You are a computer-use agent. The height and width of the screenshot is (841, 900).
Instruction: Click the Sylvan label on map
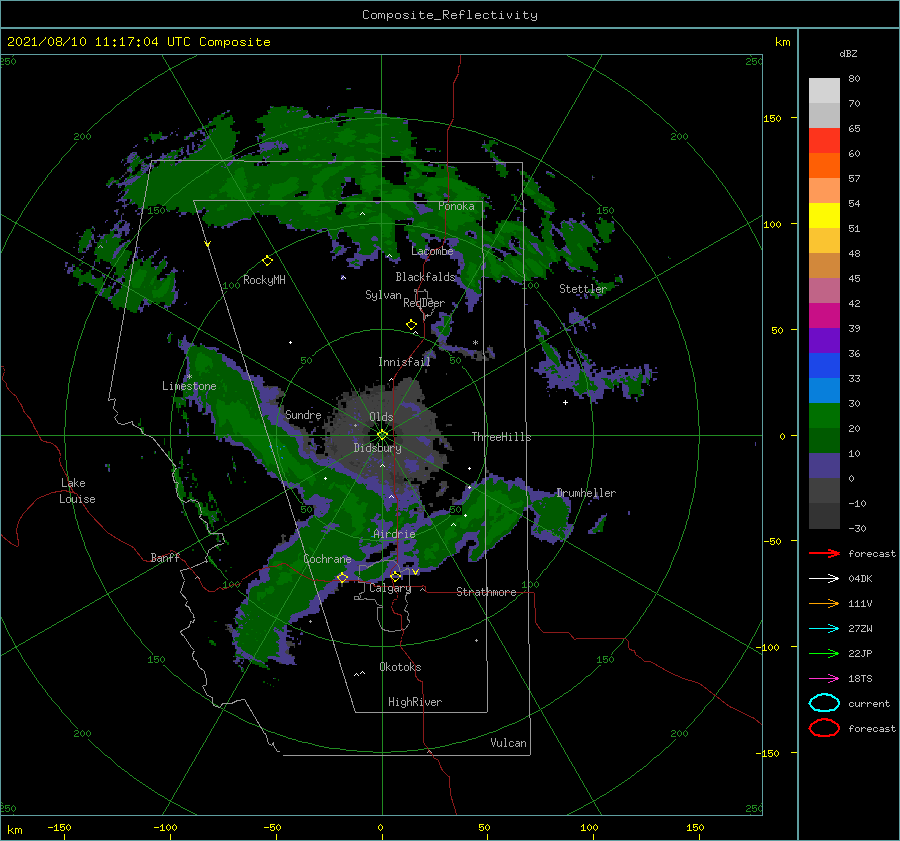click(x=383, y=295)
